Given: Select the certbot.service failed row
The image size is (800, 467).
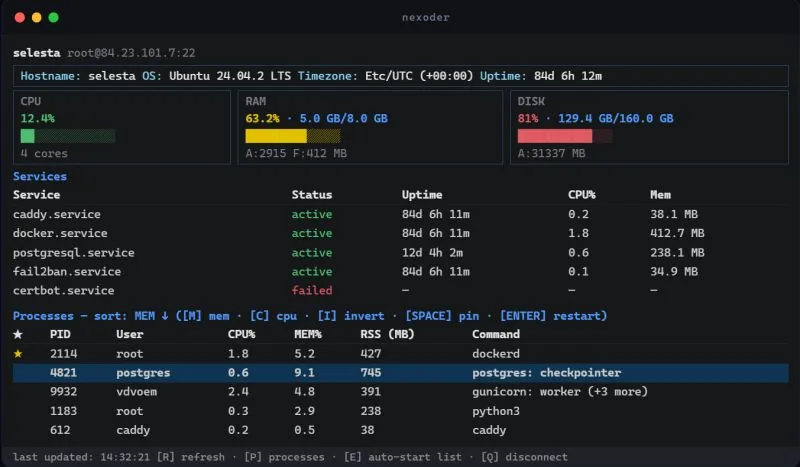Looking at the screenshot, I should pos(401,290).
